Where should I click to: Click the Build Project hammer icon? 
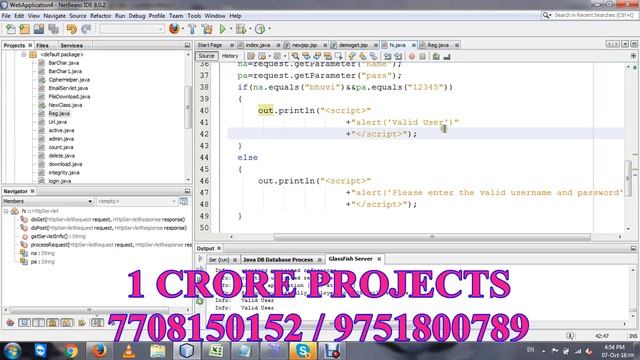(192, 29)
